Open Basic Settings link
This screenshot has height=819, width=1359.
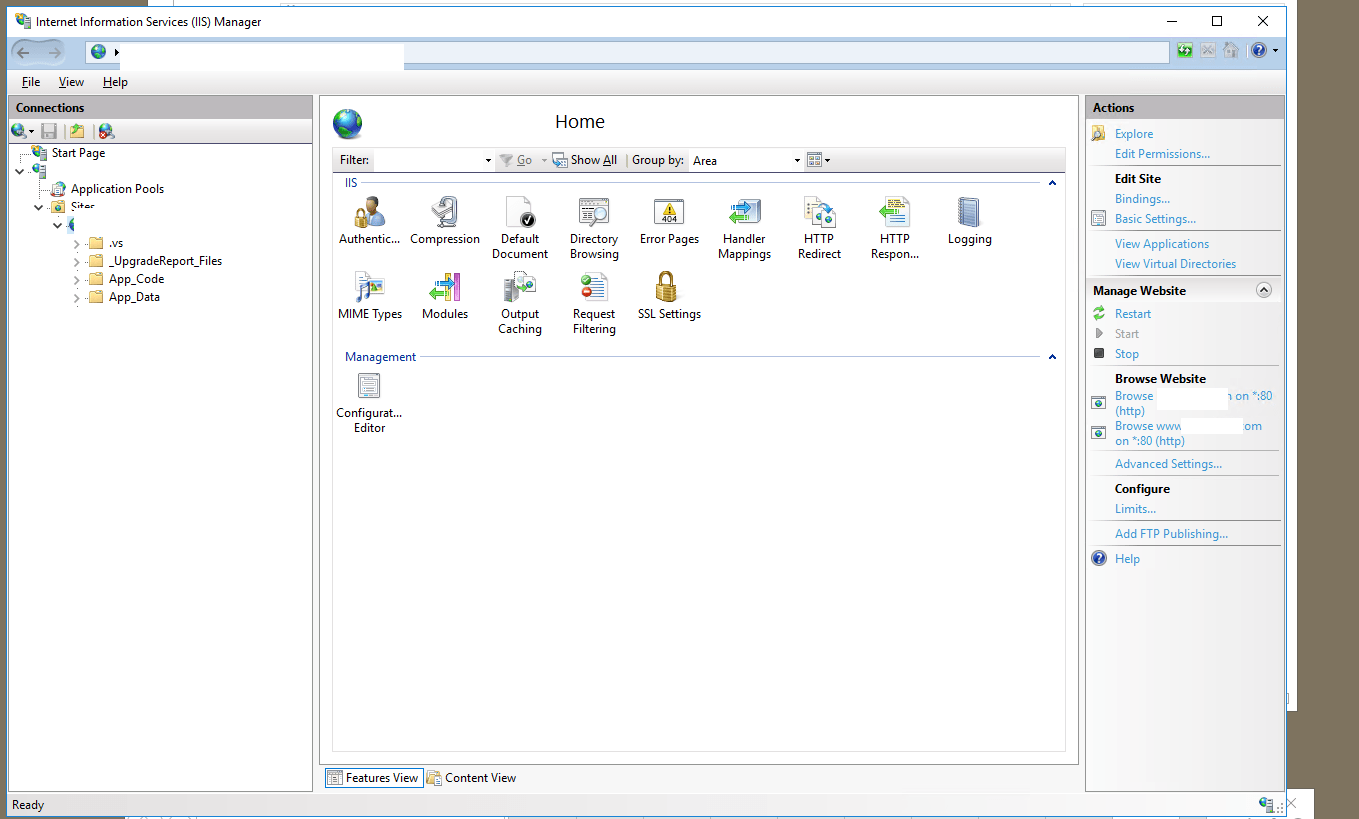click(1155, 219)
